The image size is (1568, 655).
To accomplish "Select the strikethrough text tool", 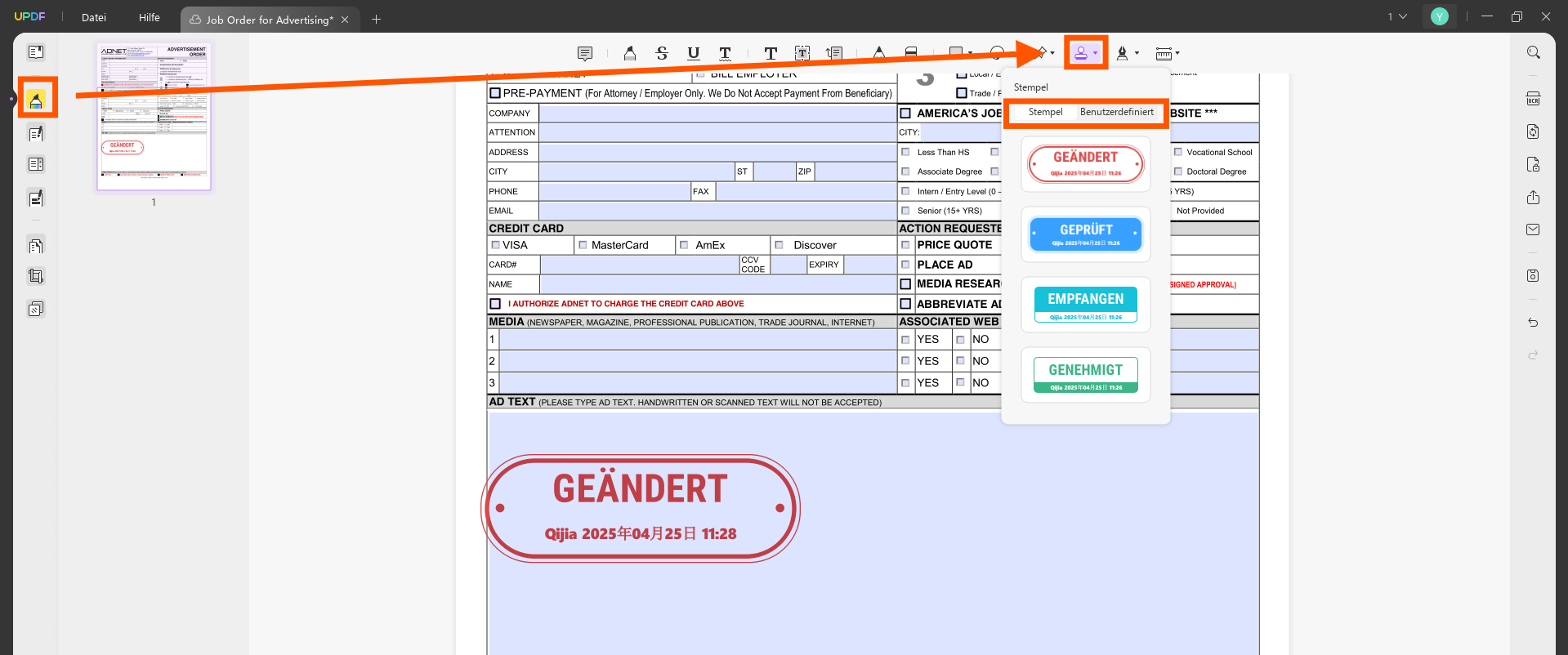I will (662, 53).
